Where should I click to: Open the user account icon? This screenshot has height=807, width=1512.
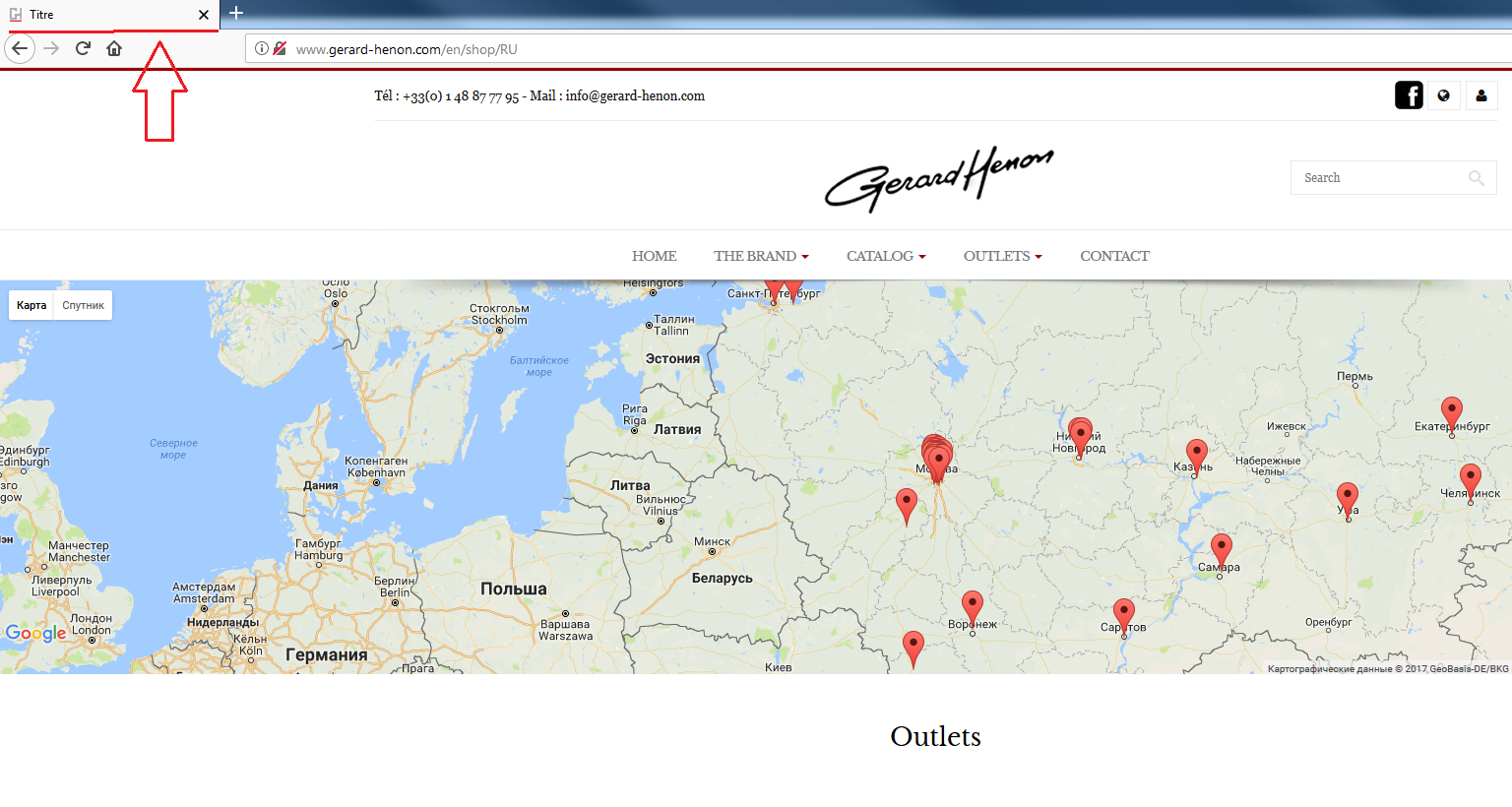pos(1481,95)
